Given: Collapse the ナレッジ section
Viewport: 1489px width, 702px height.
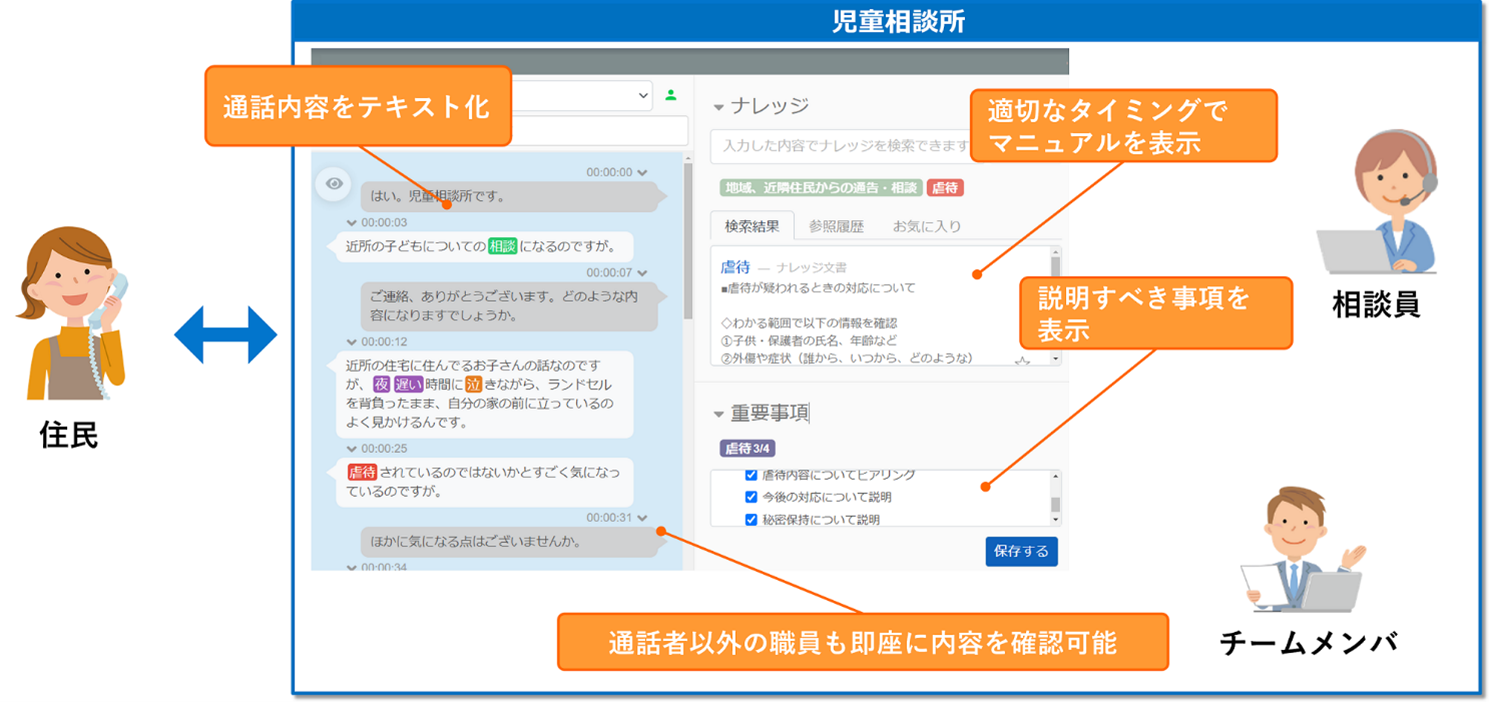Looking at the screenshot, I should click(x=718, y=107).
